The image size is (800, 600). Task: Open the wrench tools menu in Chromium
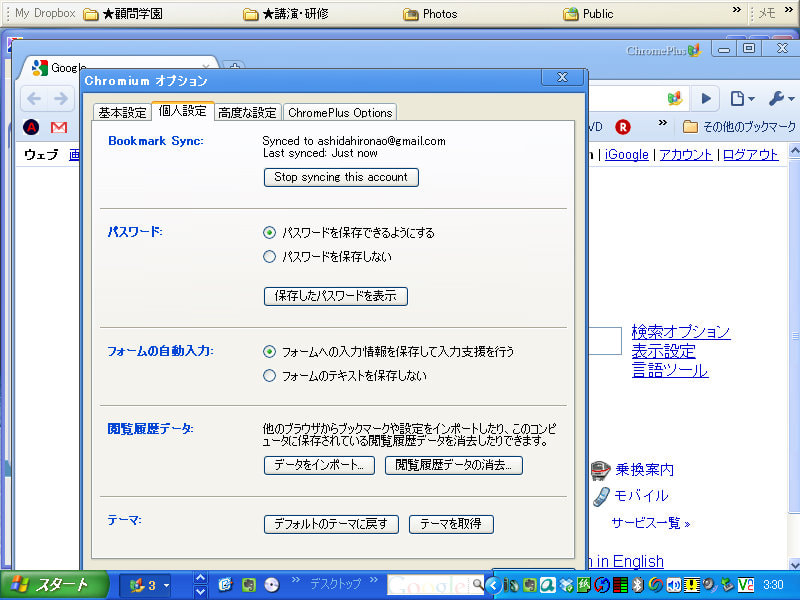pos(777,99)
